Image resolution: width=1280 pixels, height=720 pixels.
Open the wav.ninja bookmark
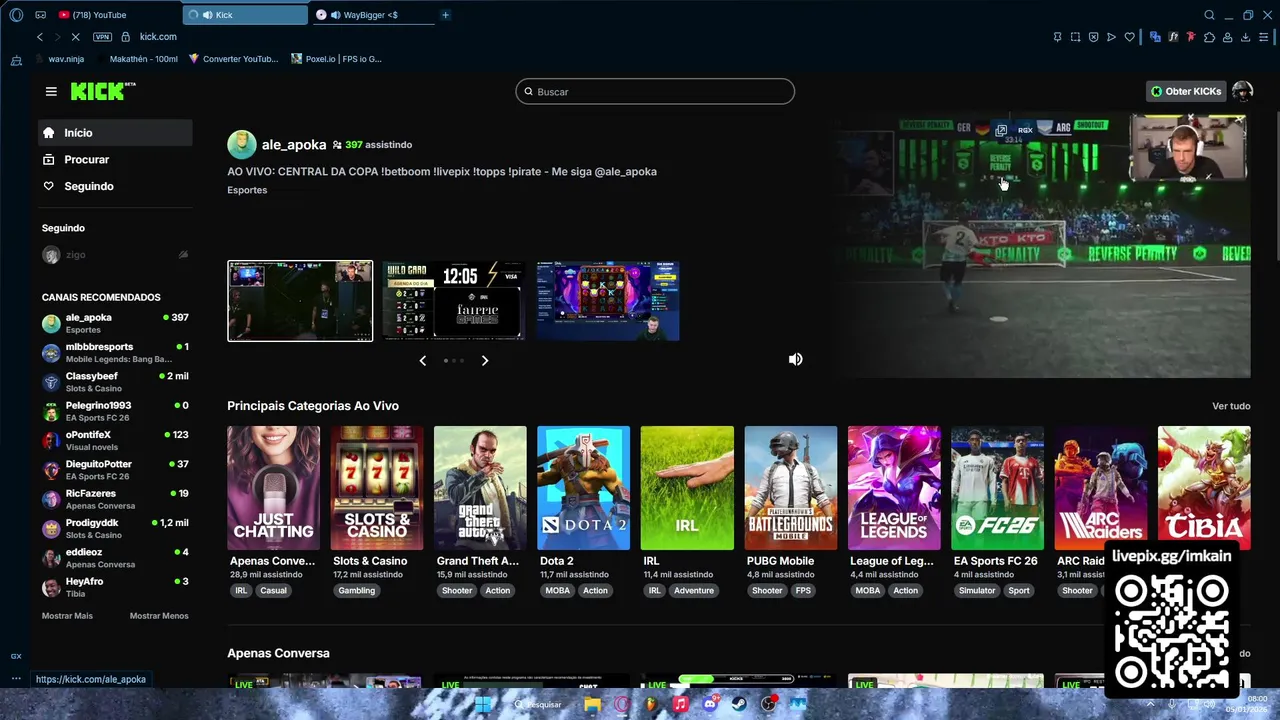(x=58, y=59)
